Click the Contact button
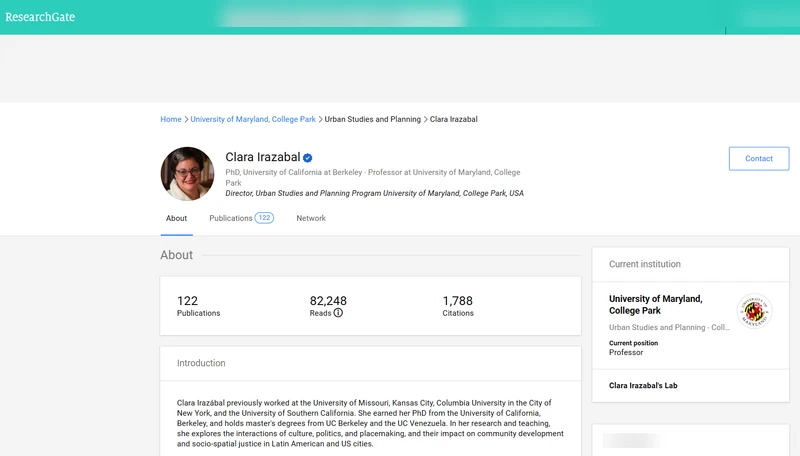Image resolution: width=800 pixels, height=456 pixels. [x=759, y=159]
